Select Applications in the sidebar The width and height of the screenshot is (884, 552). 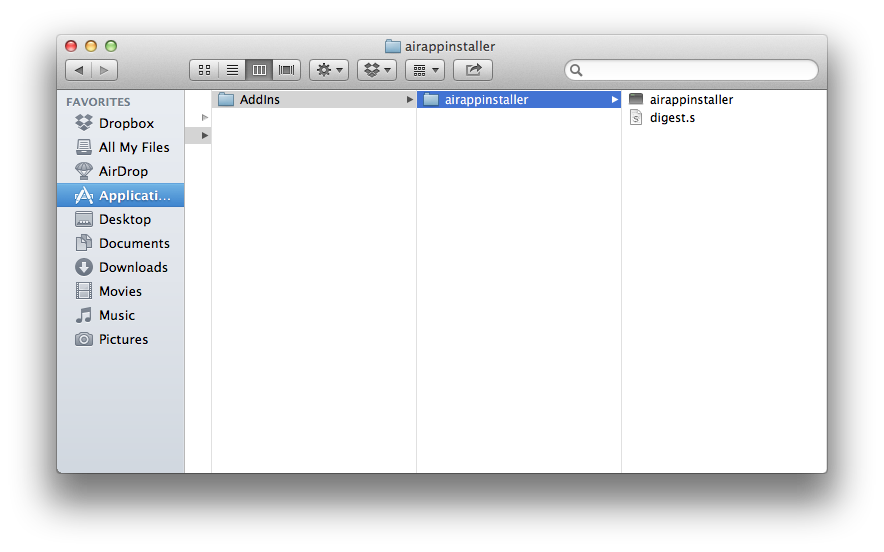click(121, 195)
